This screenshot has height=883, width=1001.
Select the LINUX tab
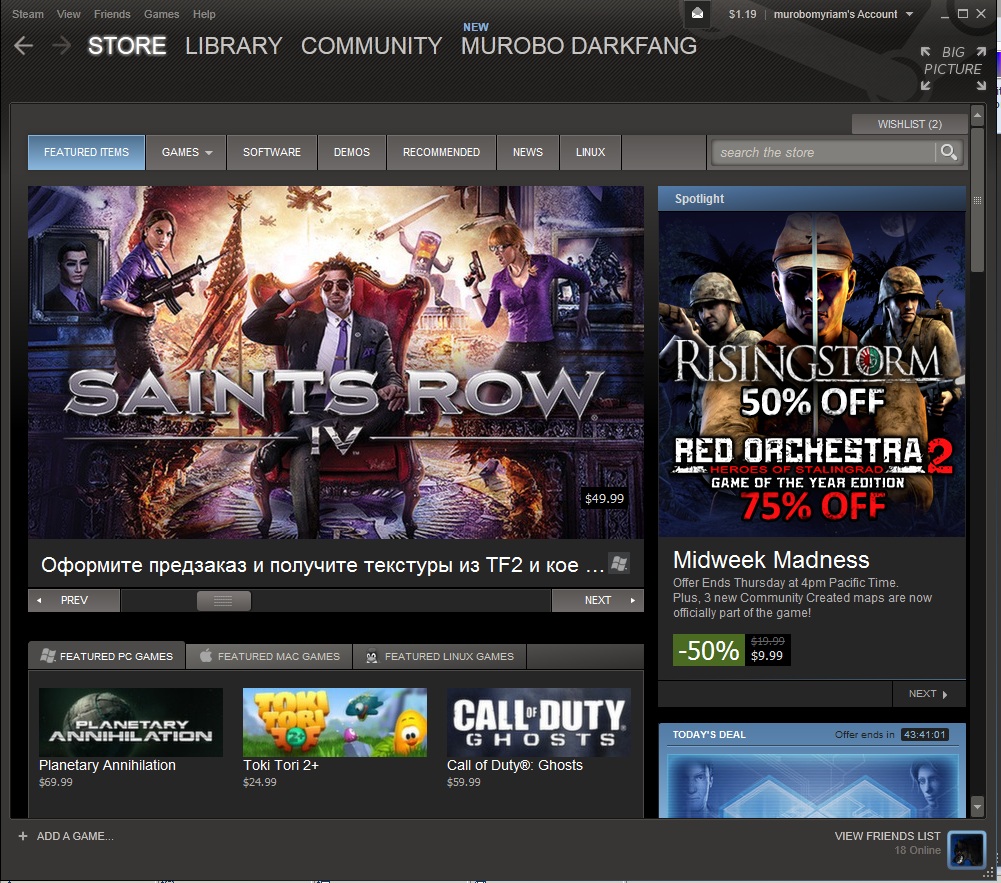(591, 152)
